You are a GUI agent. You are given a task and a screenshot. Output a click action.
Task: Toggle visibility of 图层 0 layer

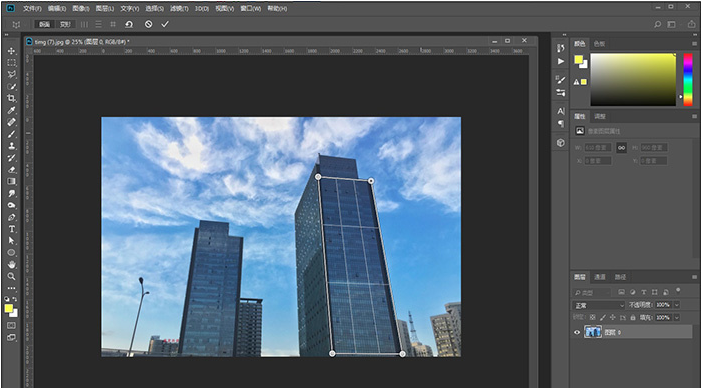pyautogui.click(x=577, y=332)
